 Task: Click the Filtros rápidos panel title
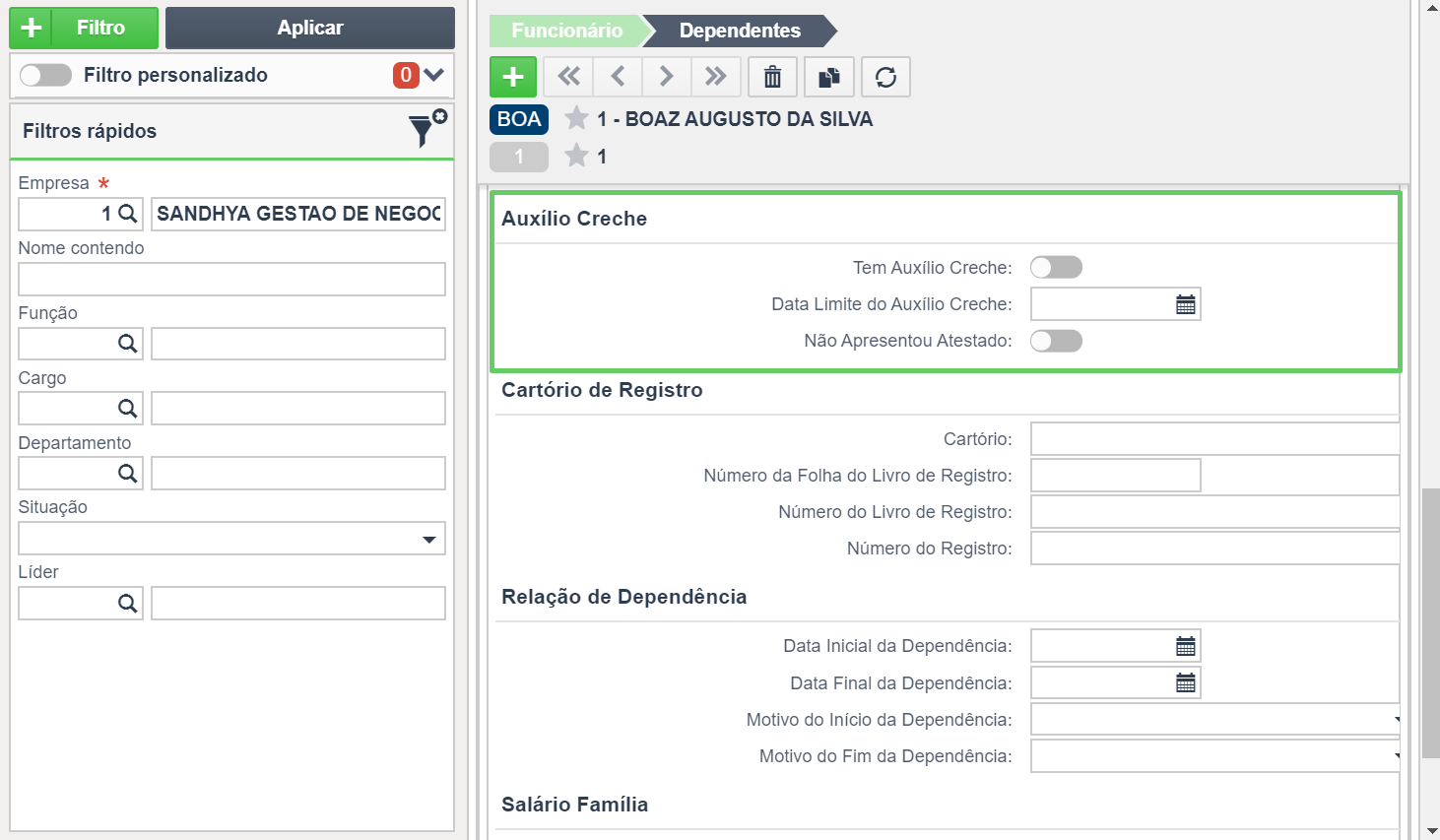point(90,131)
